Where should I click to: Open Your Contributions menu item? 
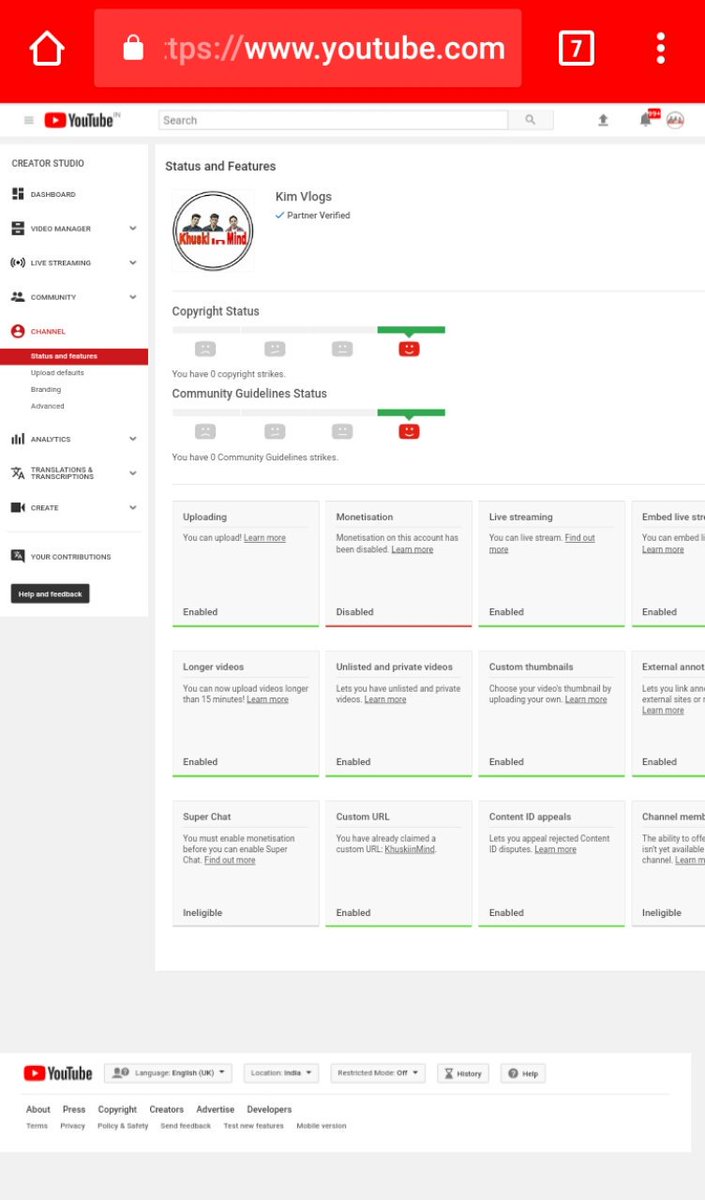click(71, 556)
